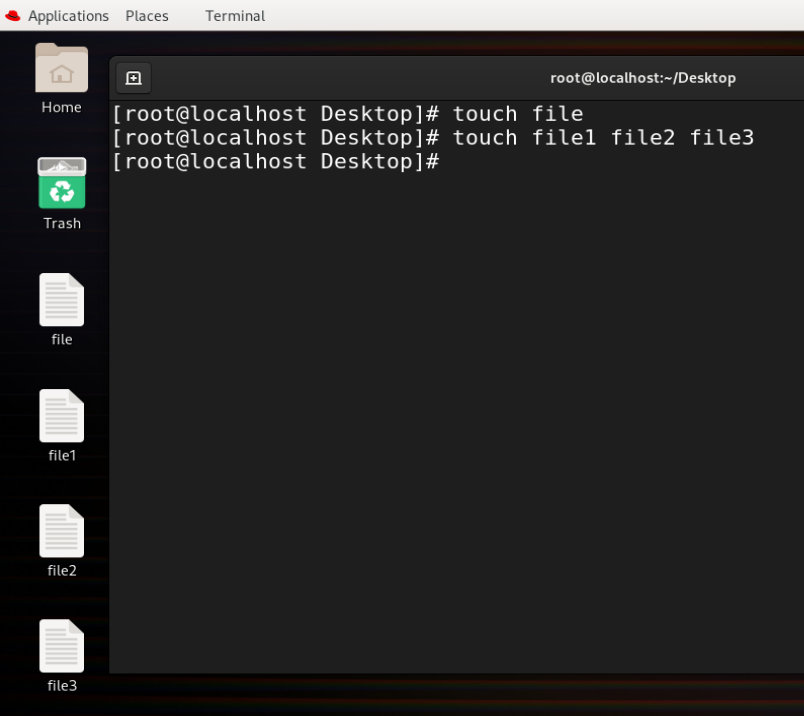Select the desktop icon named file

click(x=62, y=300)
